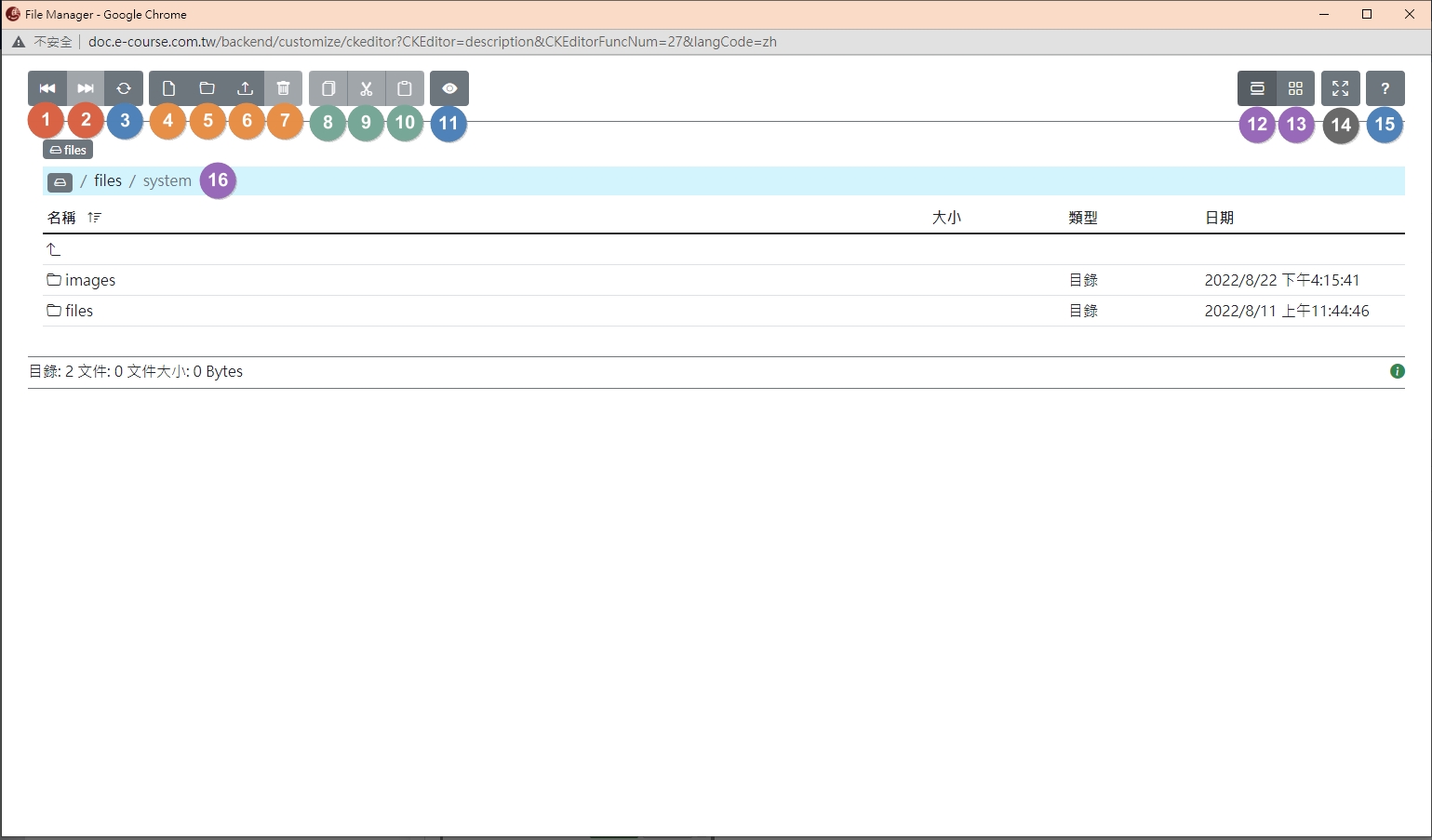Create a new file

[x=168, y=88]
